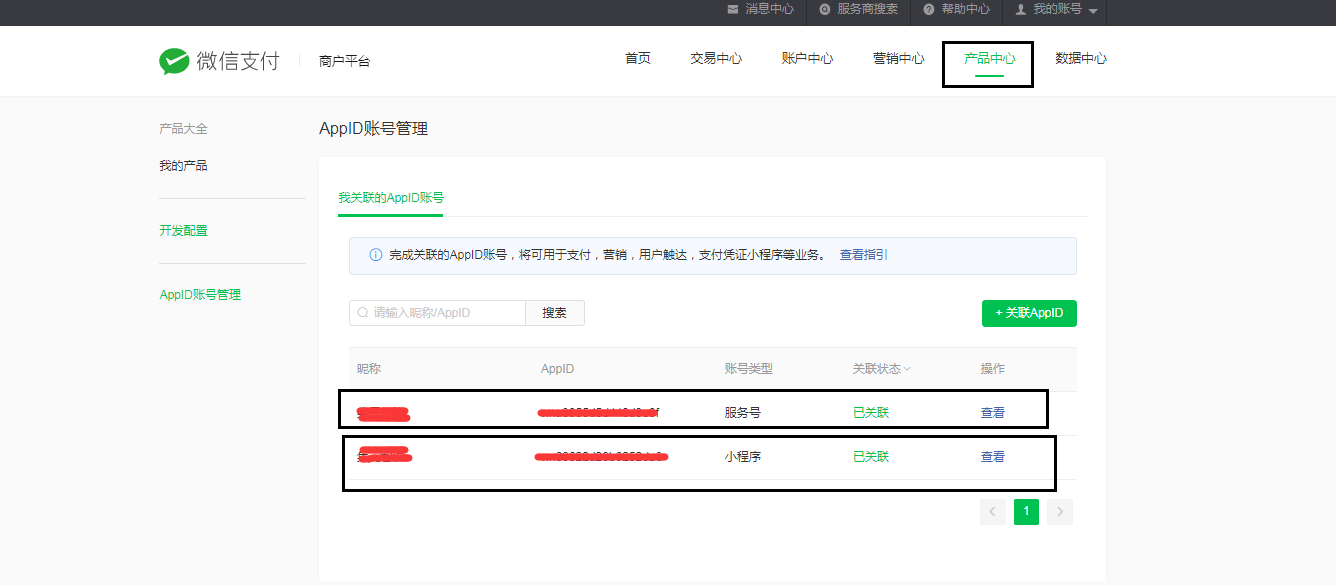Click 查看 on the 服务号 row
This screenshot has height=585, width=1336.
click(x=992, y=411)
